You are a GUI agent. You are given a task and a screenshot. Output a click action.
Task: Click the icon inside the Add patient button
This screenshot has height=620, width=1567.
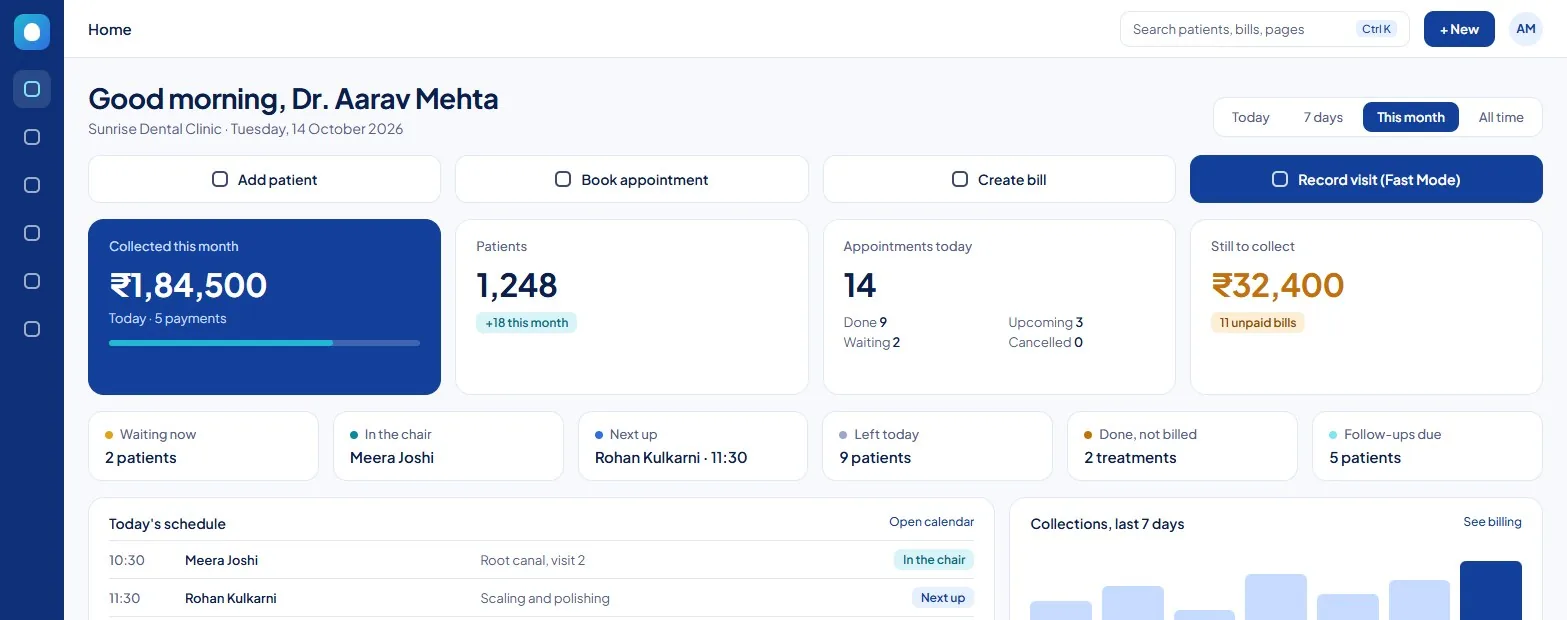(220, 179)
